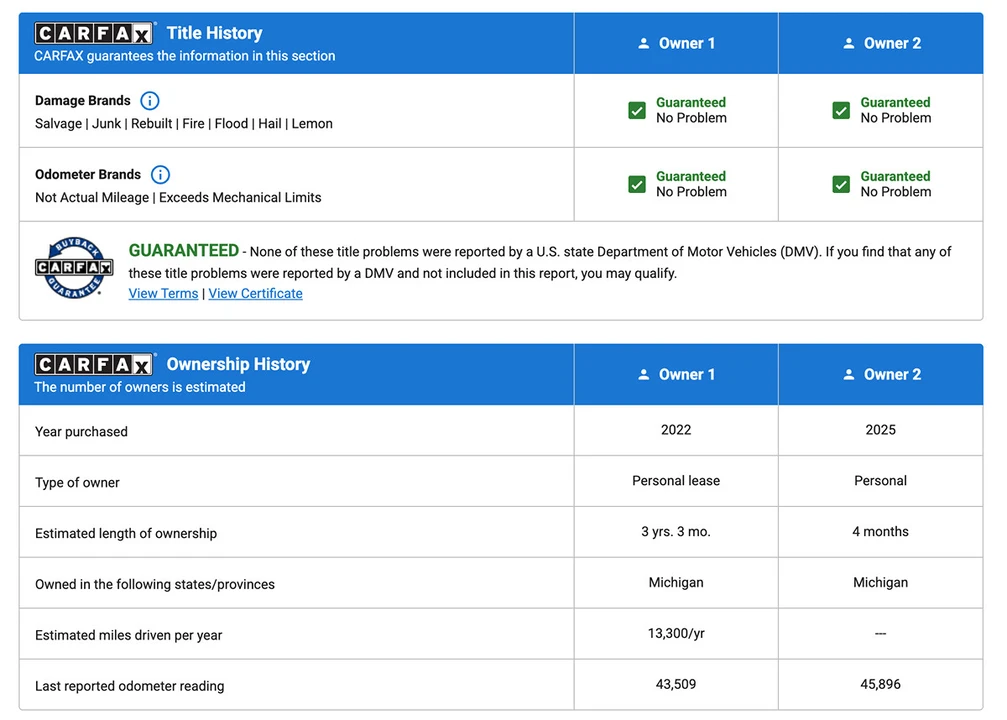Click the Owner 1 person icon in Ownership History
1007x720 pixels.
coord(644,374)
